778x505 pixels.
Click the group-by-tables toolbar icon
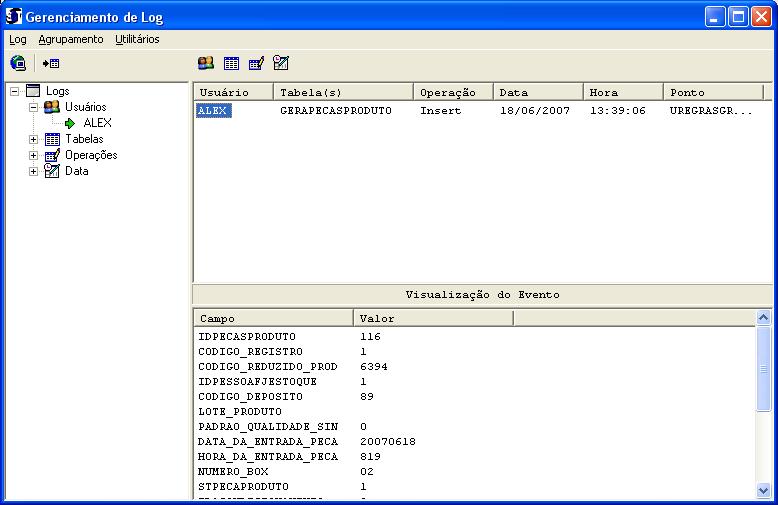(231, 63)
